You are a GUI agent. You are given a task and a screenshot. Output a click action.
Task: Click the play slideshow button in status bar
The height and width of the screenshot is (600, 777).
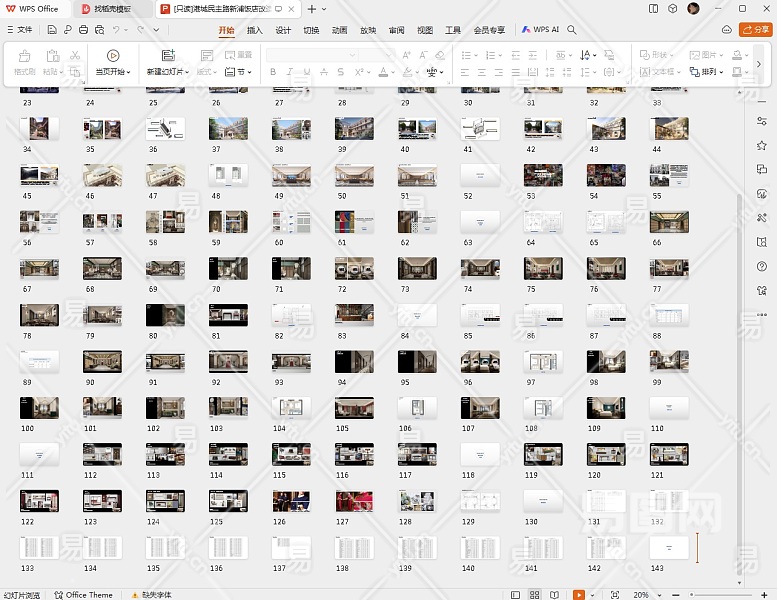click(579, 594)
